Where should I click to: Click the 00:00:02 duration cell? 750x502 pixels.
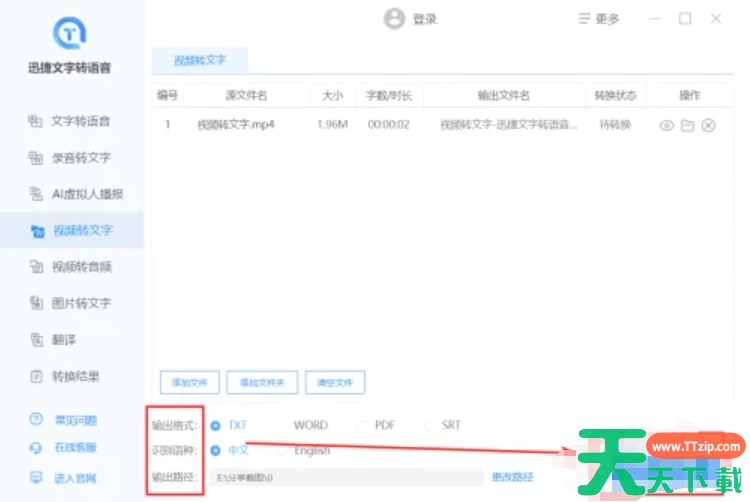pyautogui.click(x=388, y=125)
